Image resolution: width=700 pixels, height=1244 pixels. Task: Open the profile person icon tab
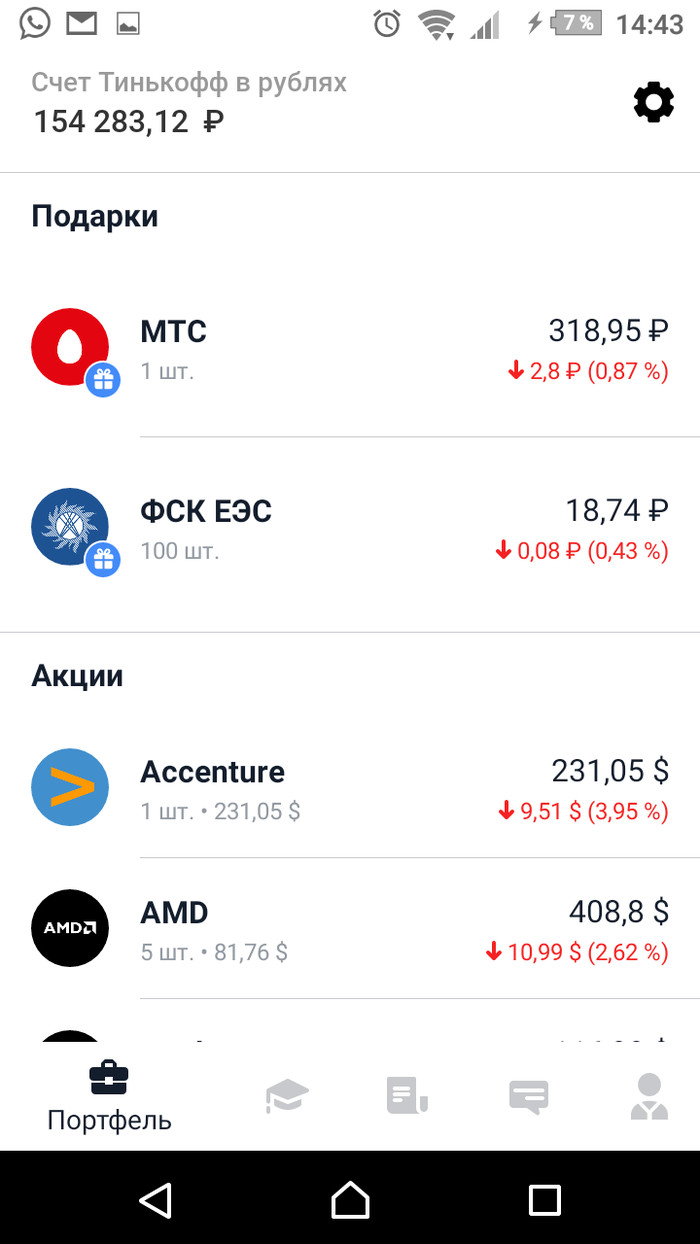click(649, 1096)
